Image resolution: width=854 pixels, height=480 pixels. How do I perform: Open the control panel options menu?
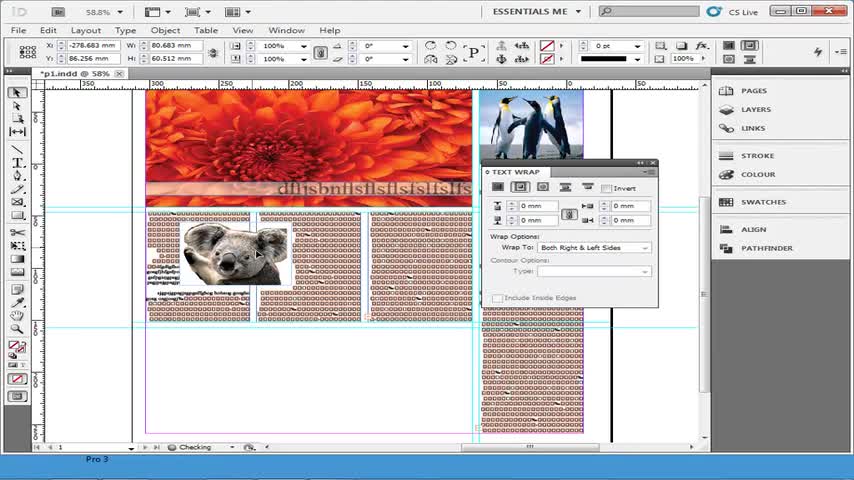pyautogui.click(x=841, y=52)
